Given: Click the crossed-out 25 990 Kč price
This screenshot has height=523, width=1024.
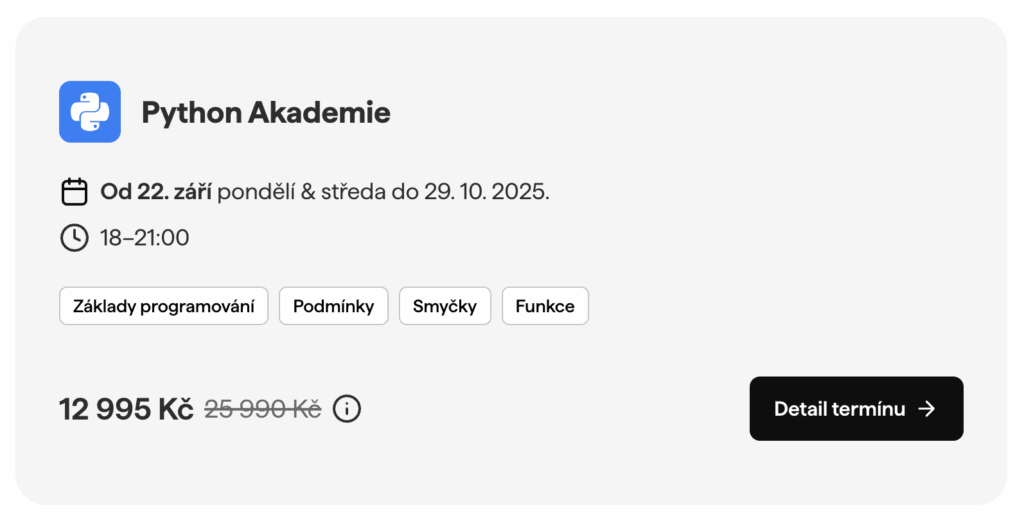Looking at the screenshot, I should tap(263, 409).
